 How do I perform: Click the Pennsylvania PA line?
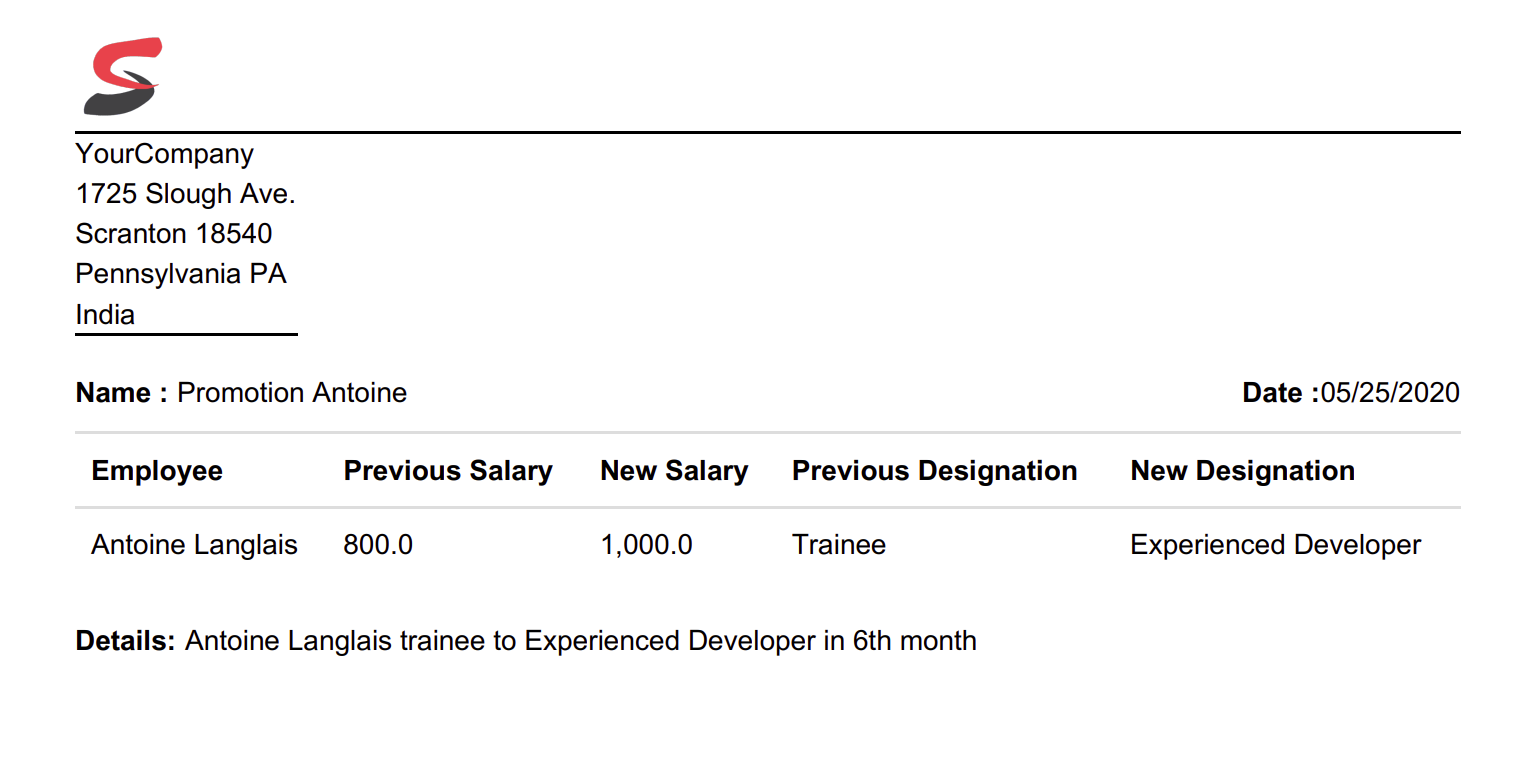point(181,274)
